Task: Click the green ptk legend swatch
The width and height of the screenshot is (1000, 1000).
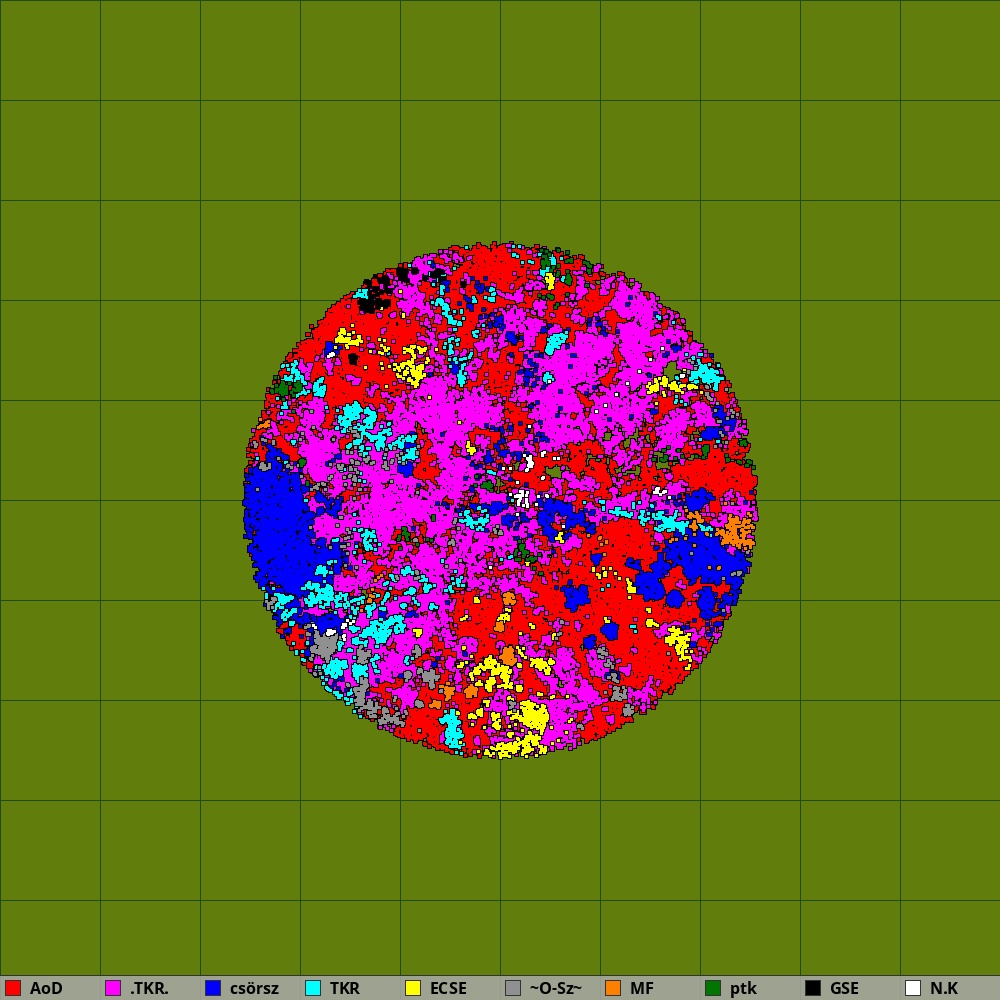Action: [x=713, y=988]
